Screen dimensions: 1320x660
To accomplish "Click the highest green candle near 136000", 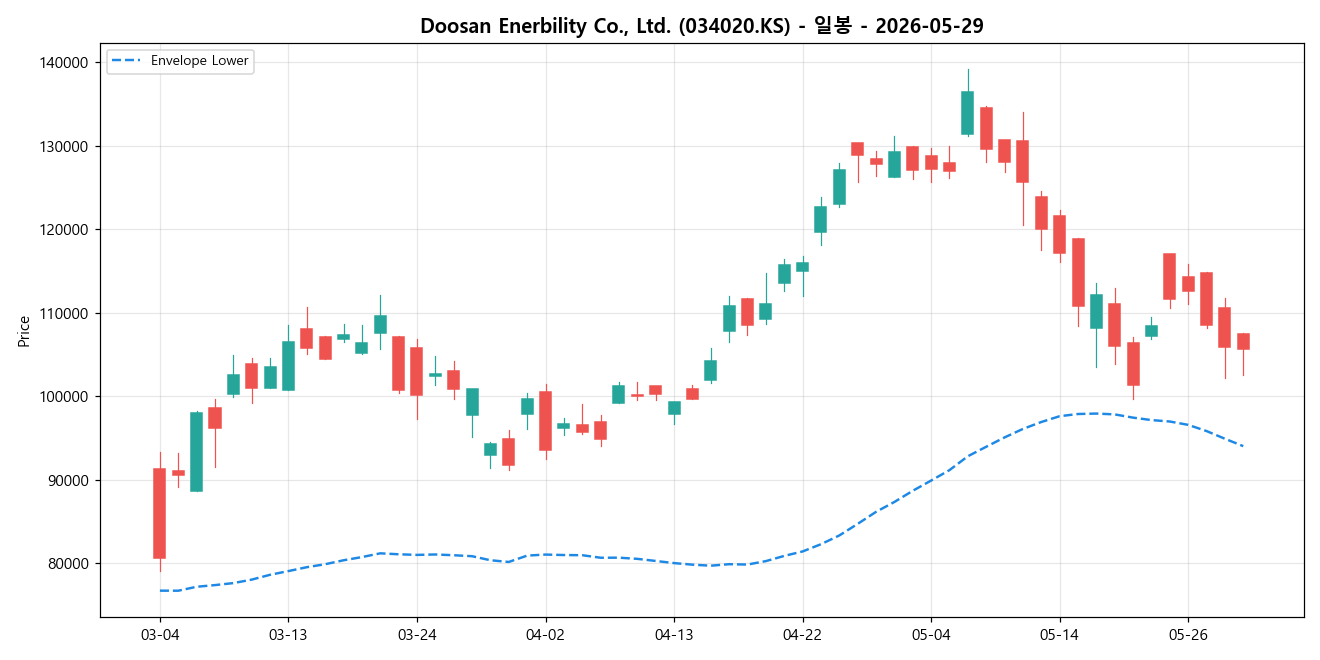I will click(967, 113).
